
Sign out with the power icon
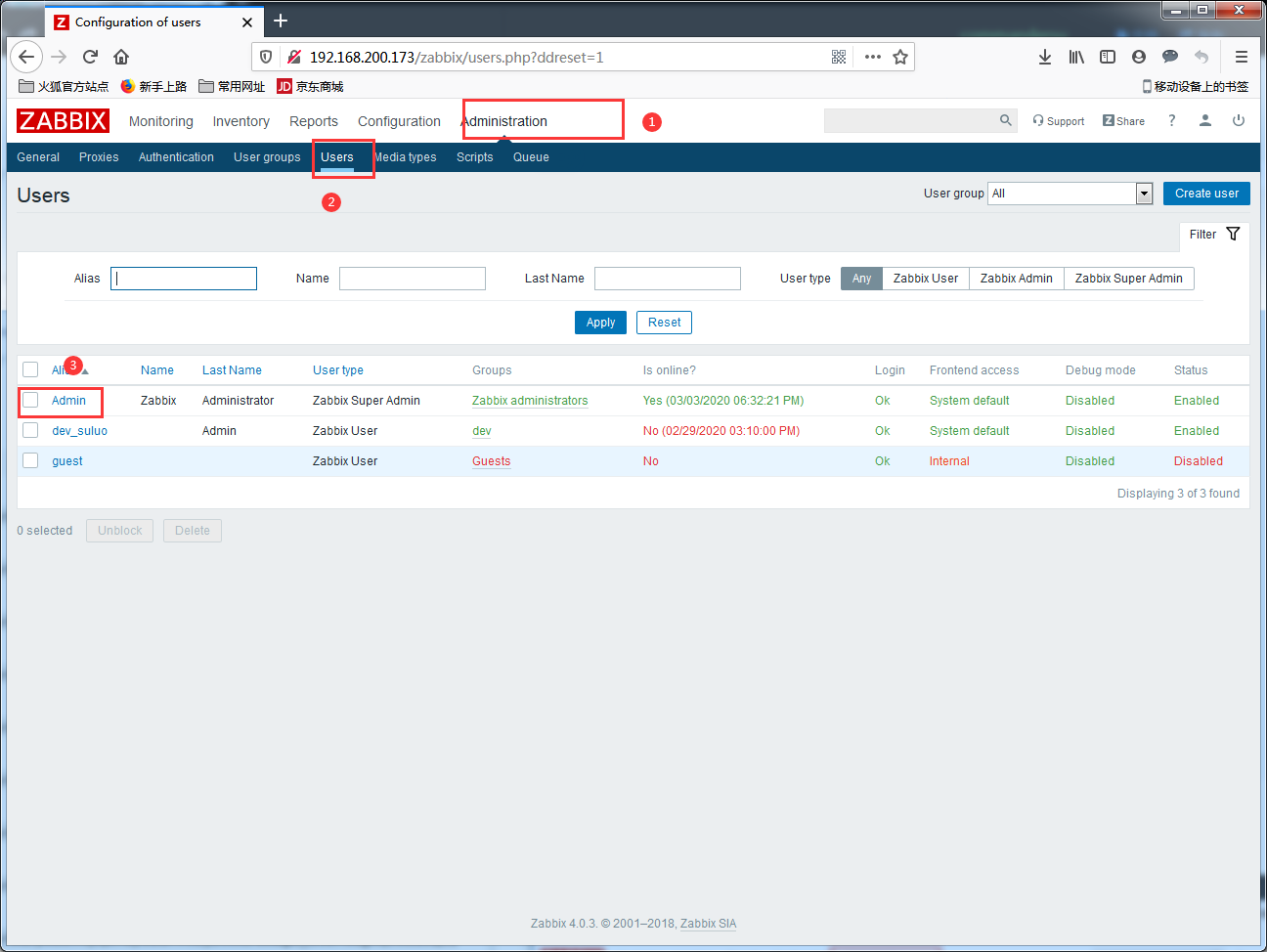click(x=1239, y=120)
